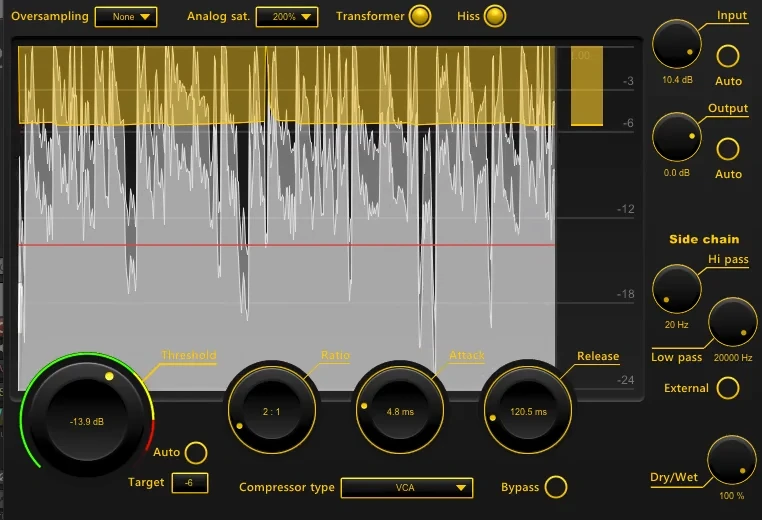This screenshot has height=520, width=762.
Task: Click the Oversampling label
Action: [x=50, y=16]
